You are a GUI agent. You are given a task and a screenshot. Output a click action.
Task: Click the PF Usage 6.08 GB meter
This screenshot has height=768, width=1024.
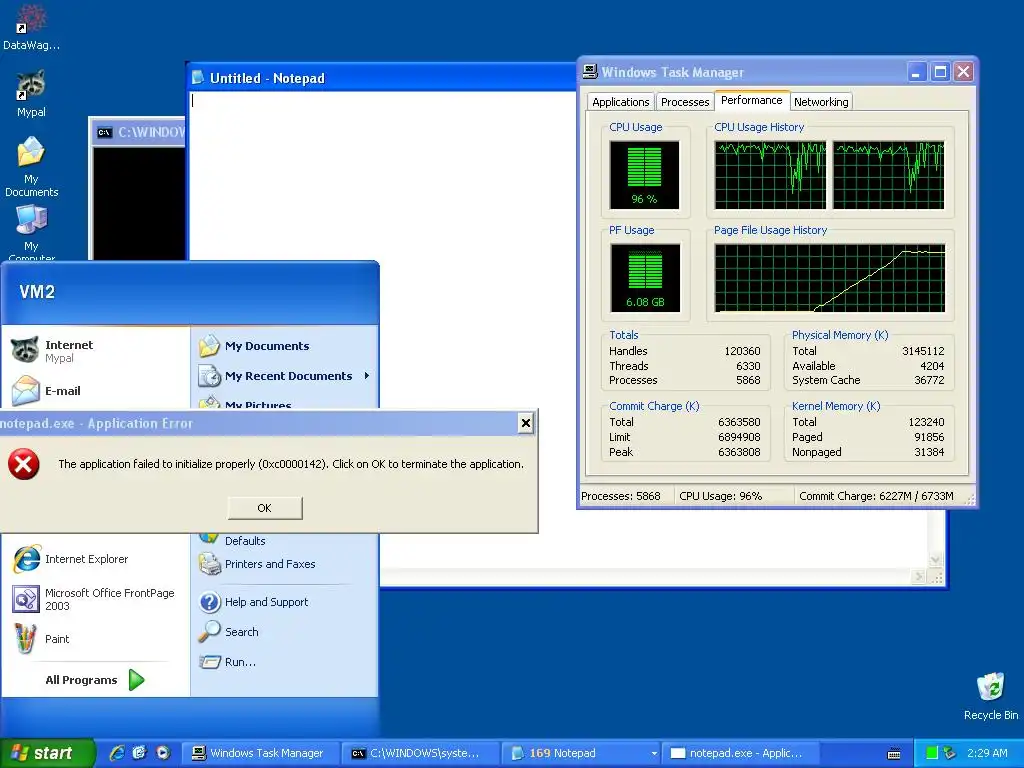tap(645, 278)
